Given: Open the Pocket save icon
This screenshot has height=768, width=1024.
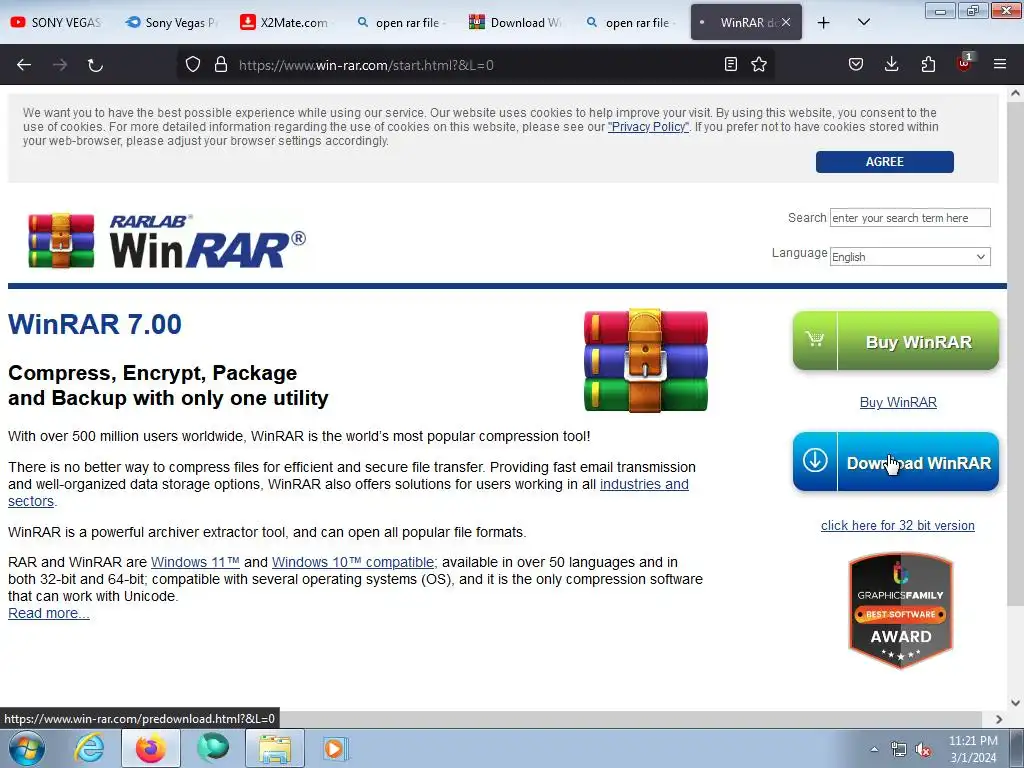Looking at the screenshot, I should (x=856, y=65).
